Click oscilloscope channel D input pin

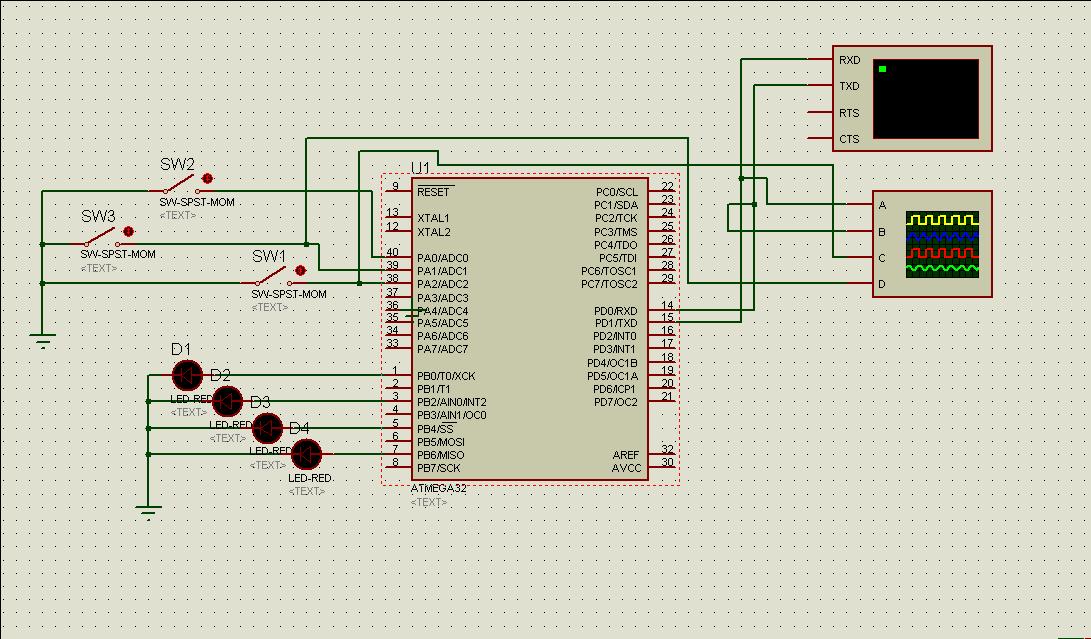point(860,284)
